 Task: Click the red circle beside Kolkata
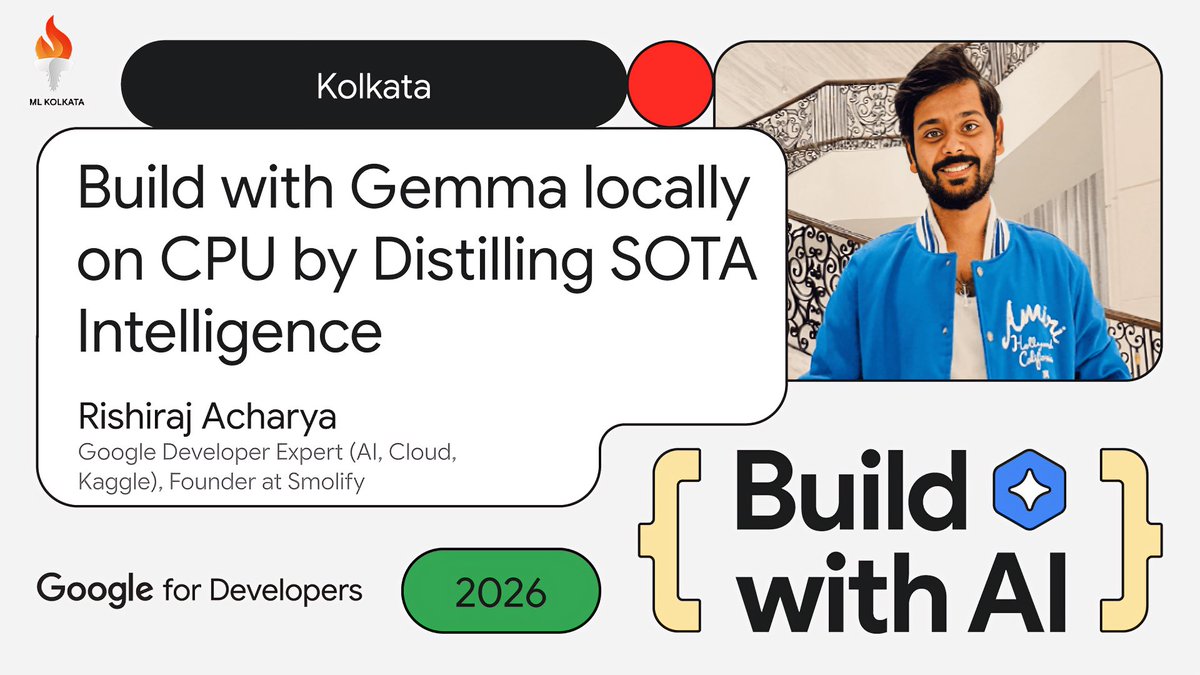click(x=670, y=84)
